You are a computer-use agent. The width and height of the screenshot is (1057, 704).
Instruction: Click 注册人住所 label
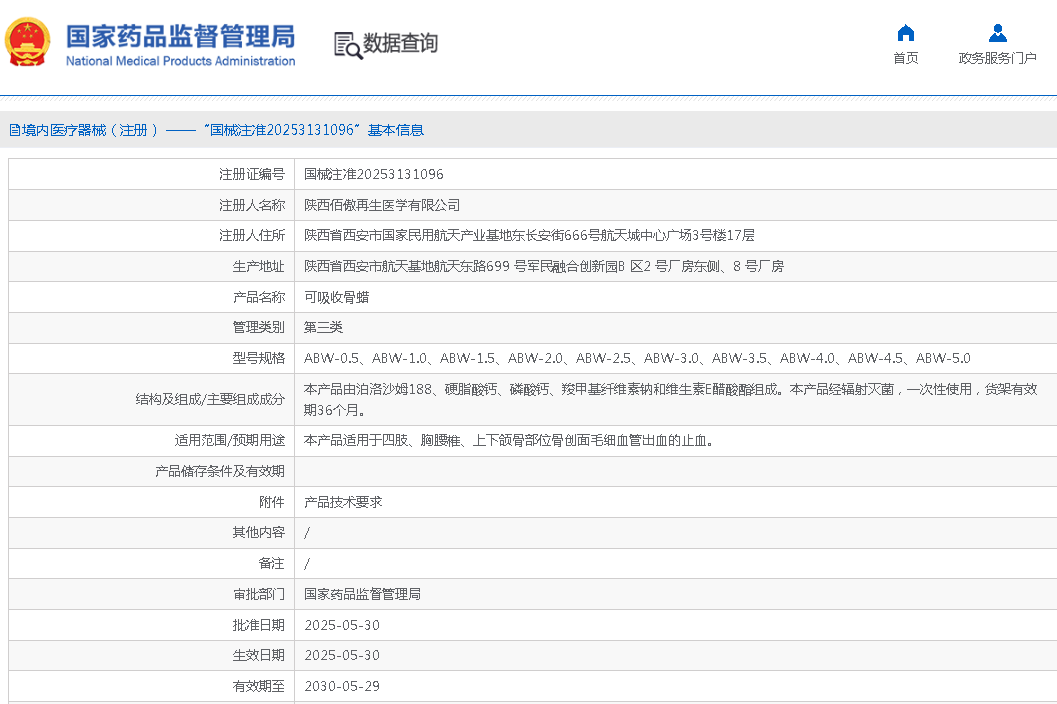tap(251, 235)
